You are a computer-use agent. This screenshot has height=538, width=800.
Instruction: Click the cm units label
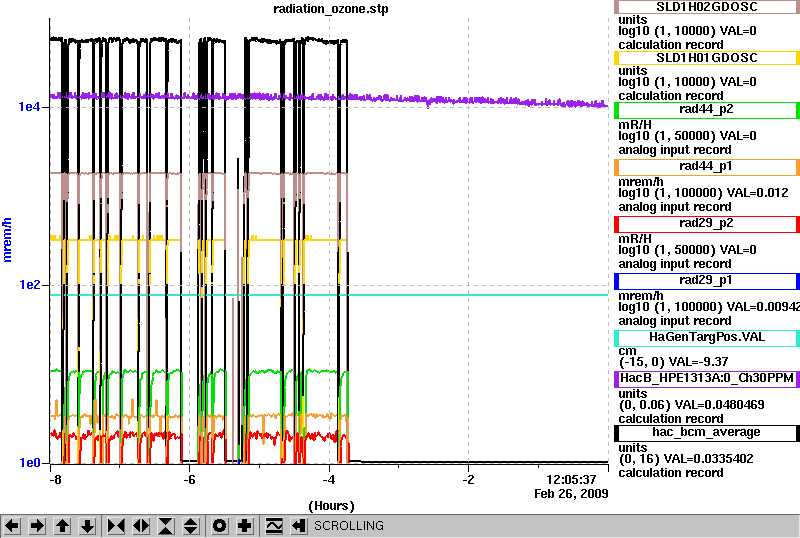pos(627,351)
